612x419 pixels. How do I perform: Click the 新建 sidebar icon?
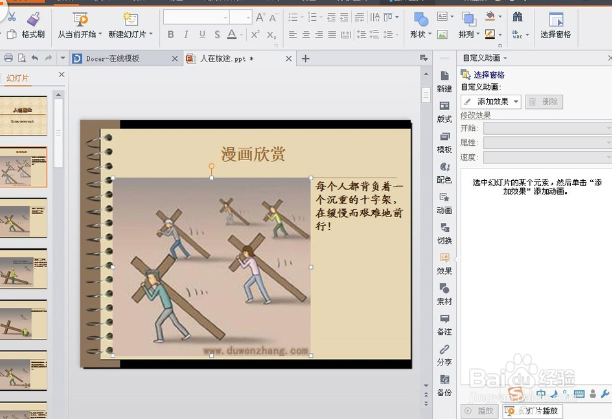pos(445,81)
